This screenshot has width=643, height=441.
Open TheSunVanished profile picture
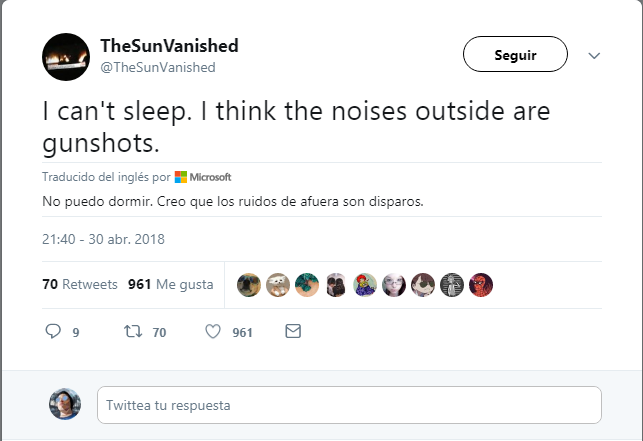[x=66, y=57]
